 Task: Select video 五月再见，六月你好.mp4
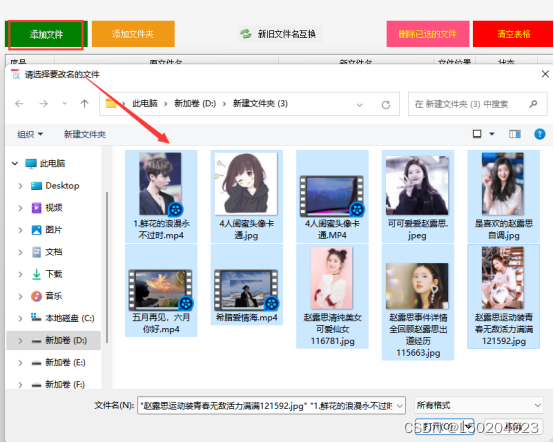coord(161,290)
